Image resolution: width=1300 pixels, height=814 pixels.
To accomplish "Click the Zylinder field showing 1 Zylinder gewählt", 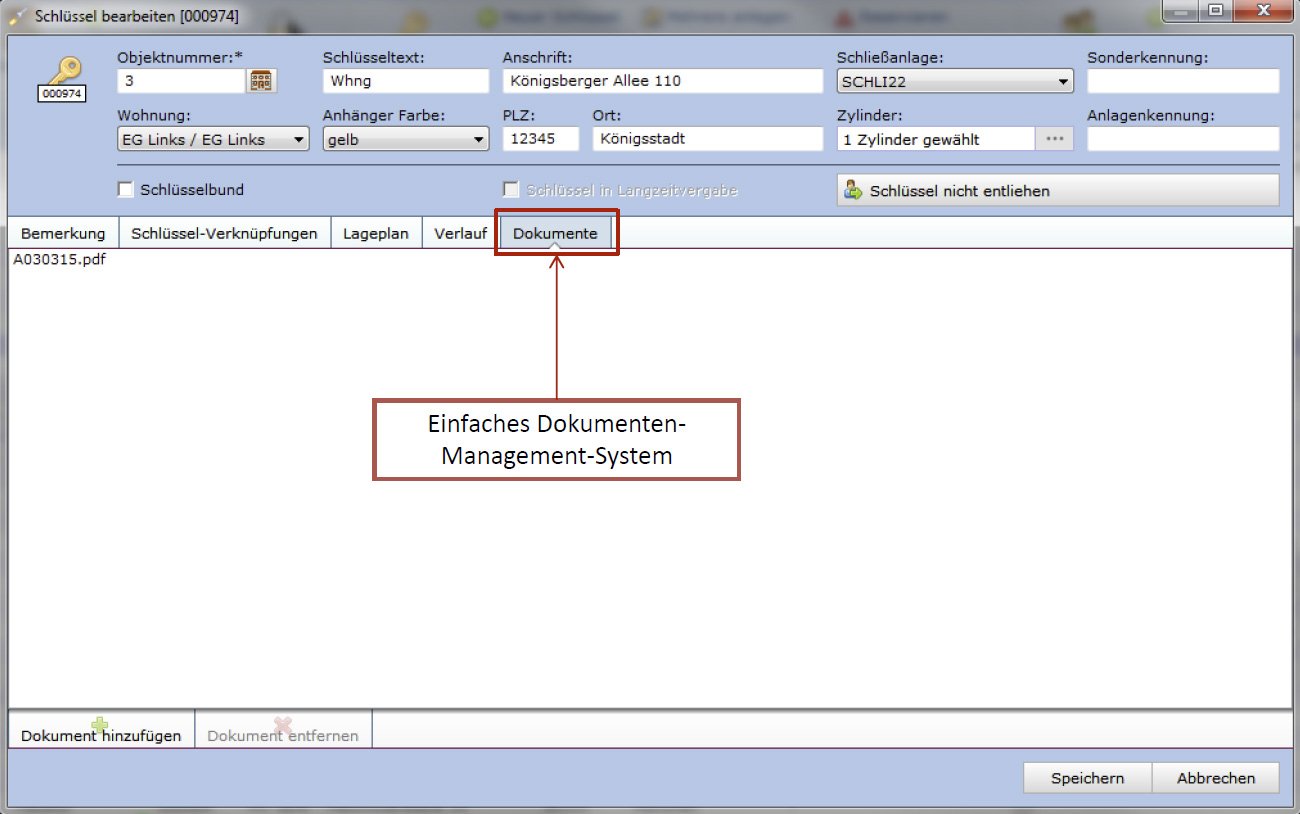I will tap(935, 139).
